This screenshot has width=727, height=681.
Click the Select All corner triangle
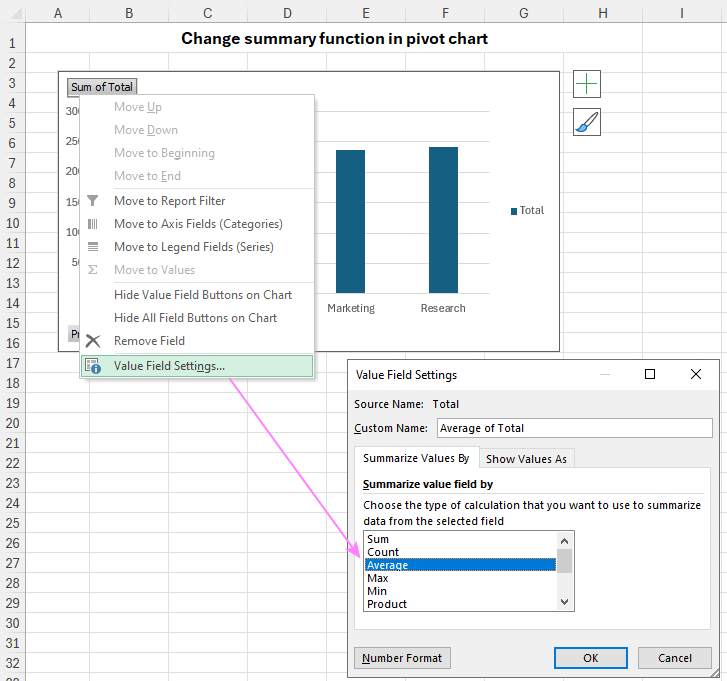click(16, 13)
